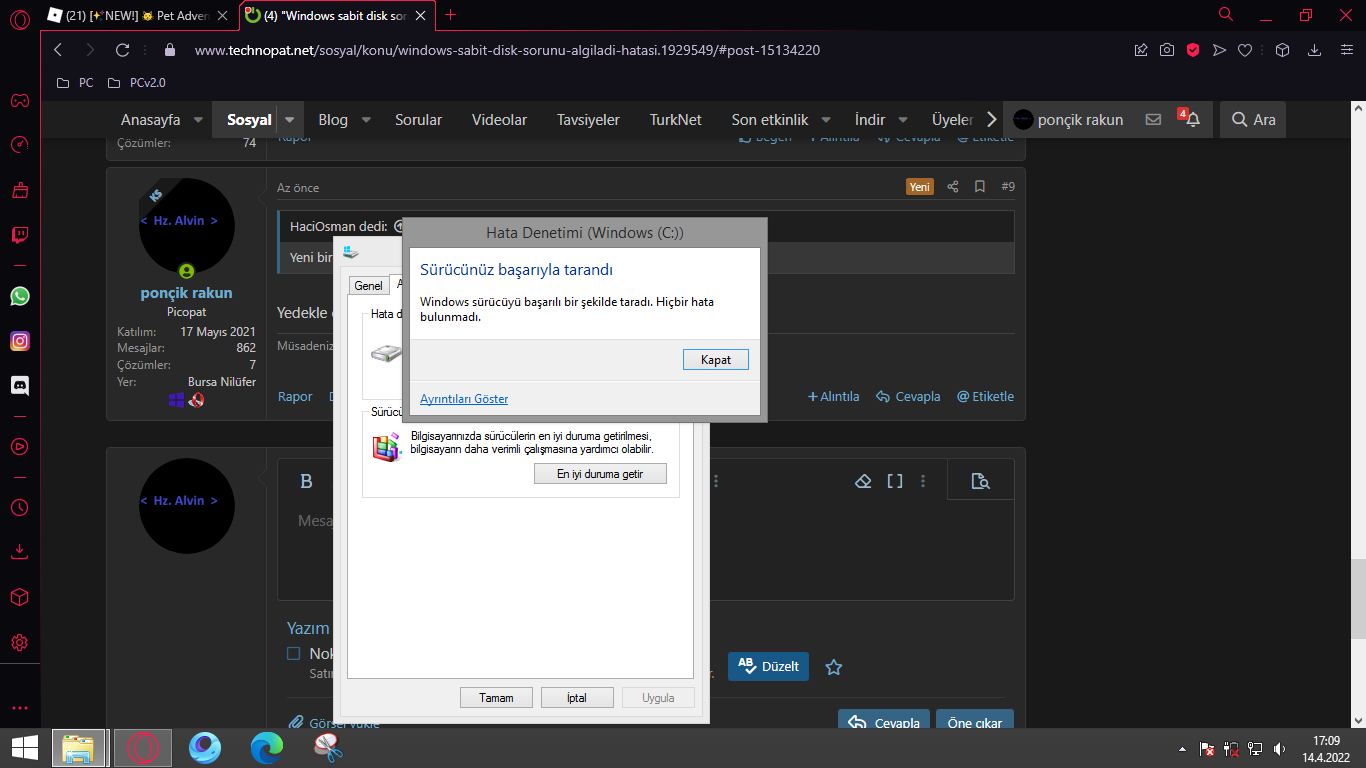Image resolution: width=1366 pixels, height=768 pixels.
Task: Expand more navigation items with chevron
Action: (x=991, y=119)
